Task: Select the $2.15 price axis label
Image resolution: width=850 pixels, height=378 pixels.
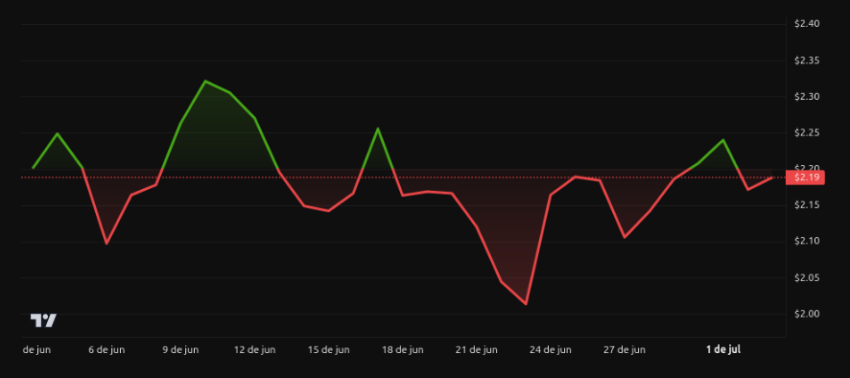Action: point(807,205)
